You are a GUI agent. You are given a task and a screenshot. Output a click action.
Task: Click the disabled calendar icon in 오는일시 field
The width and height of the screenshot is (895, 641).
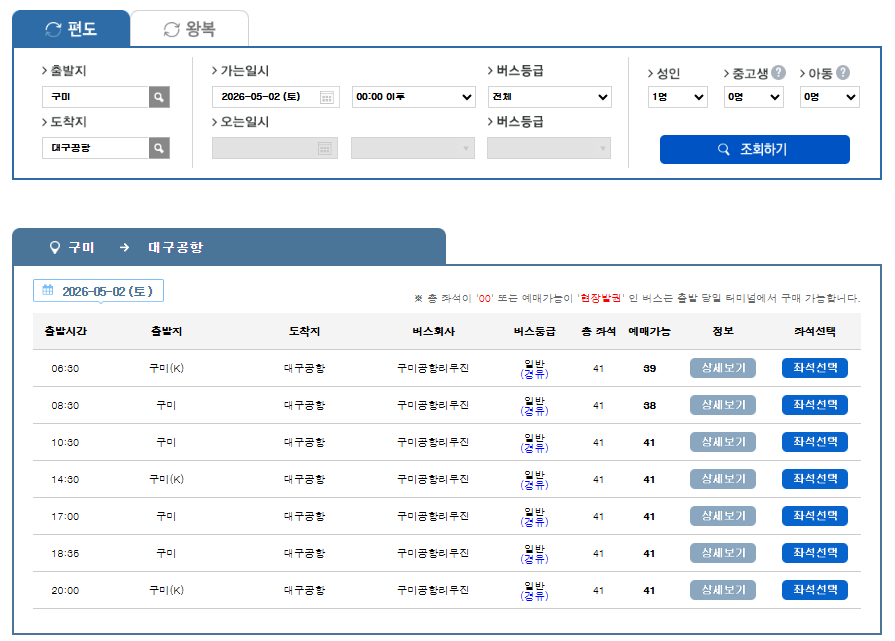click(325, 148)
